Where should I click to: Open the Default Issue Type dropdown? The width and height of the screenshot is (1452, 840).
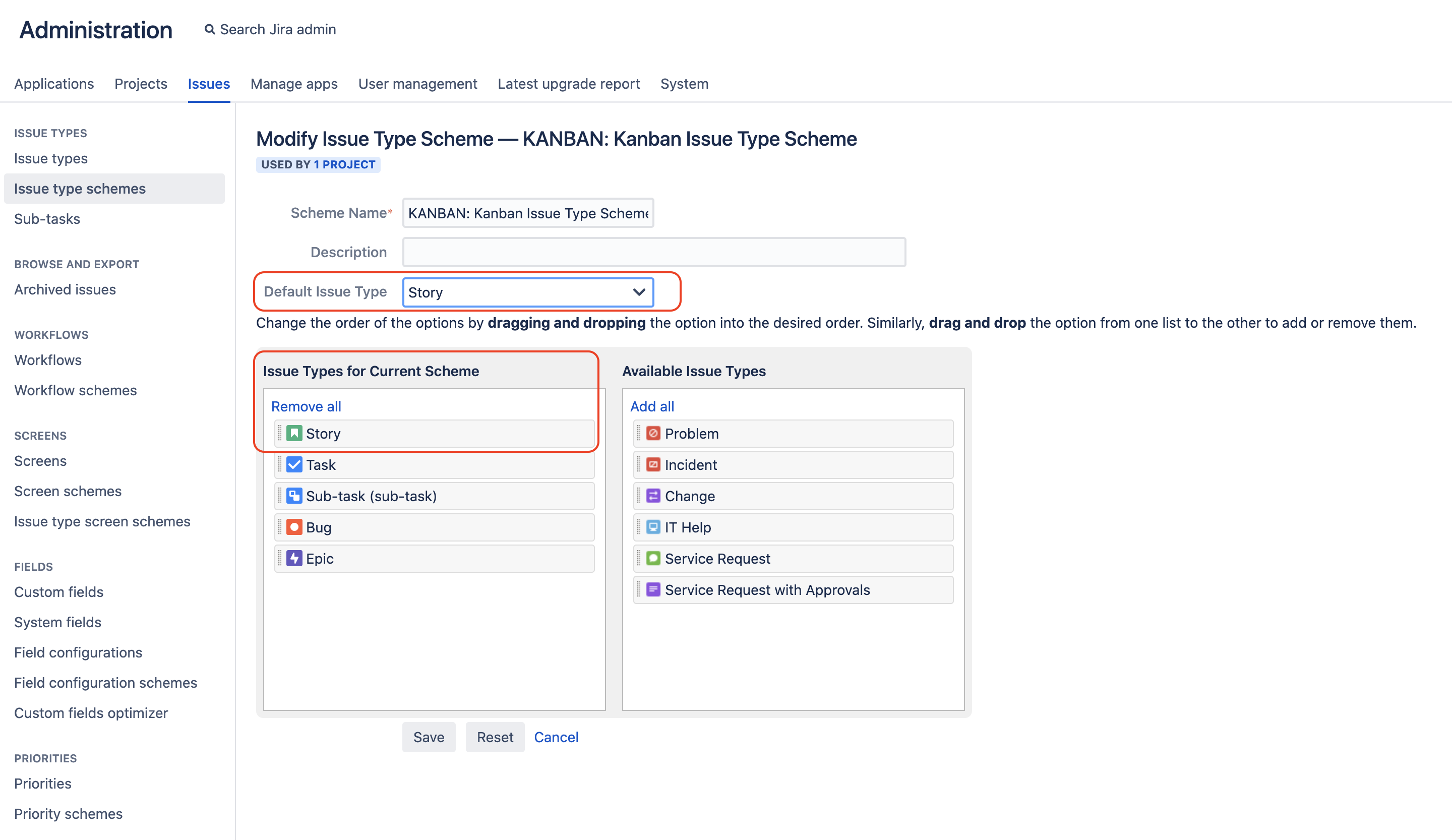tap(527, 292)
